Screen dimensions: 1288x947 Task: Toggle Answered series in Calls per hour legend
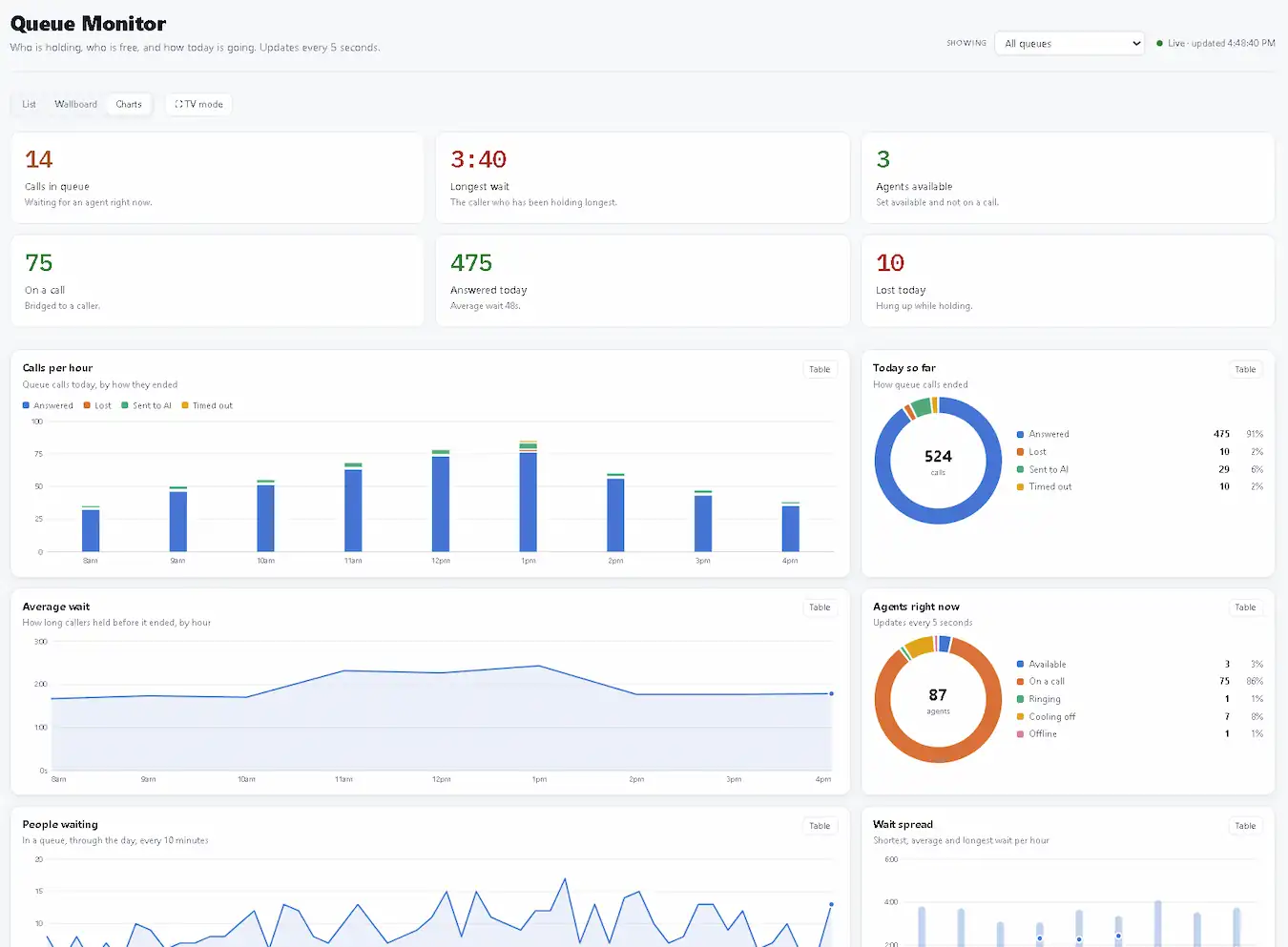click(x=48, y=405)
